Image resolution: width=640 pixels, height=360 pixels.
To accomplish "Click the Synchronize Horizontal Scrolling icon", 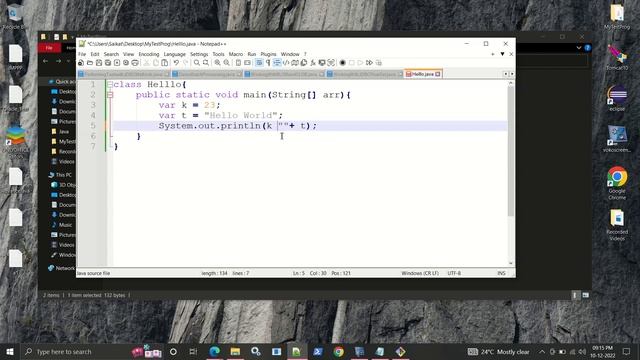I will click(247, 63).
